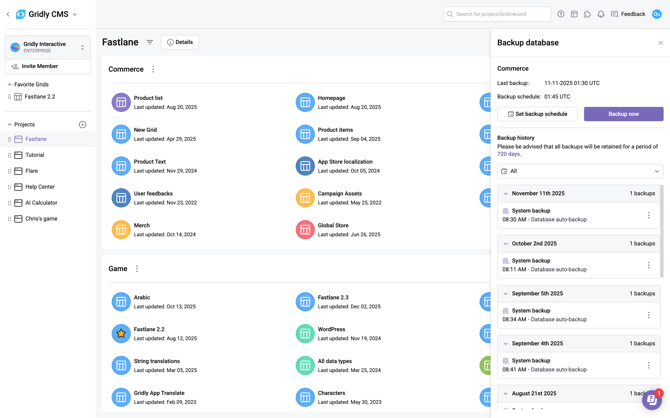Click the Backup now button
670x418 pixels.
(x=623, y=114)
